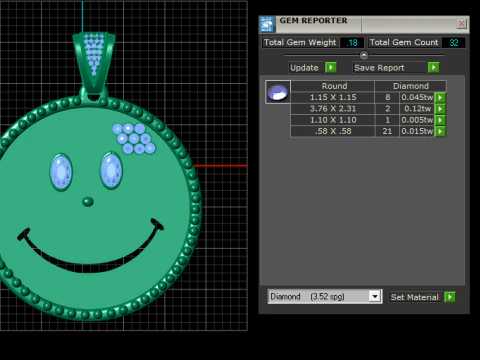Viewport: 480px width, 360px height.
Task: Click the Diamond column header
Action: [x=411, y=86]
